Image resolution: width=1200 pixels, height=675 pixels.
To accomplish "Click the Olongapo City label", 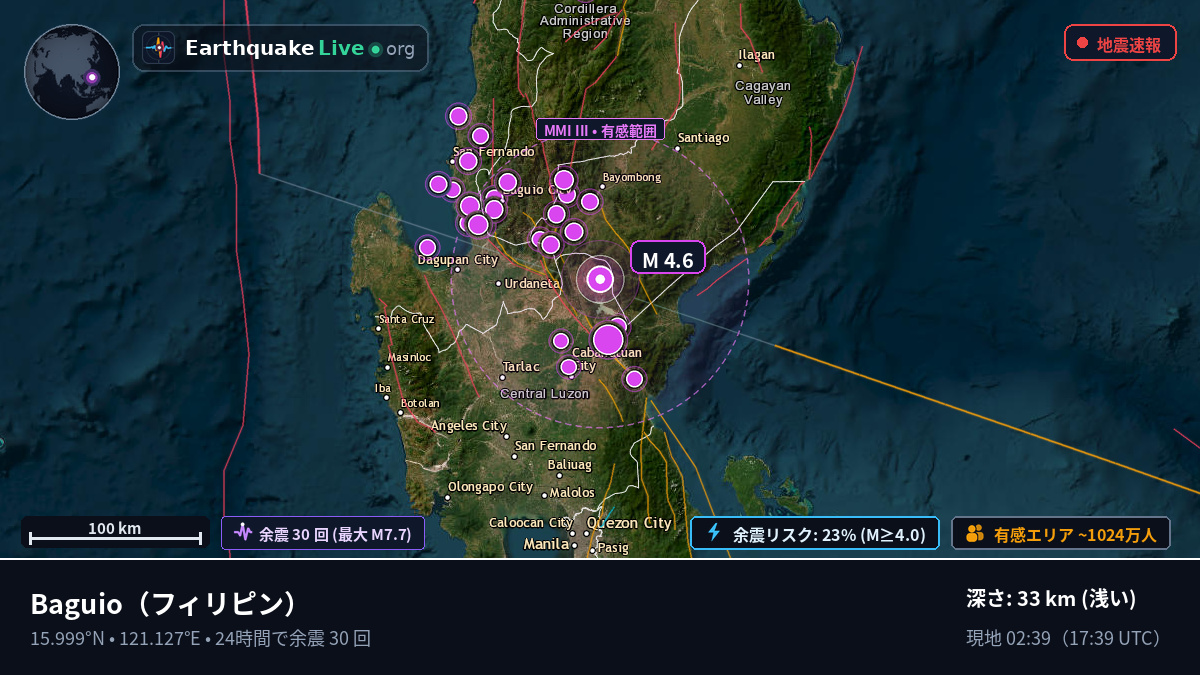I will 490,487.
